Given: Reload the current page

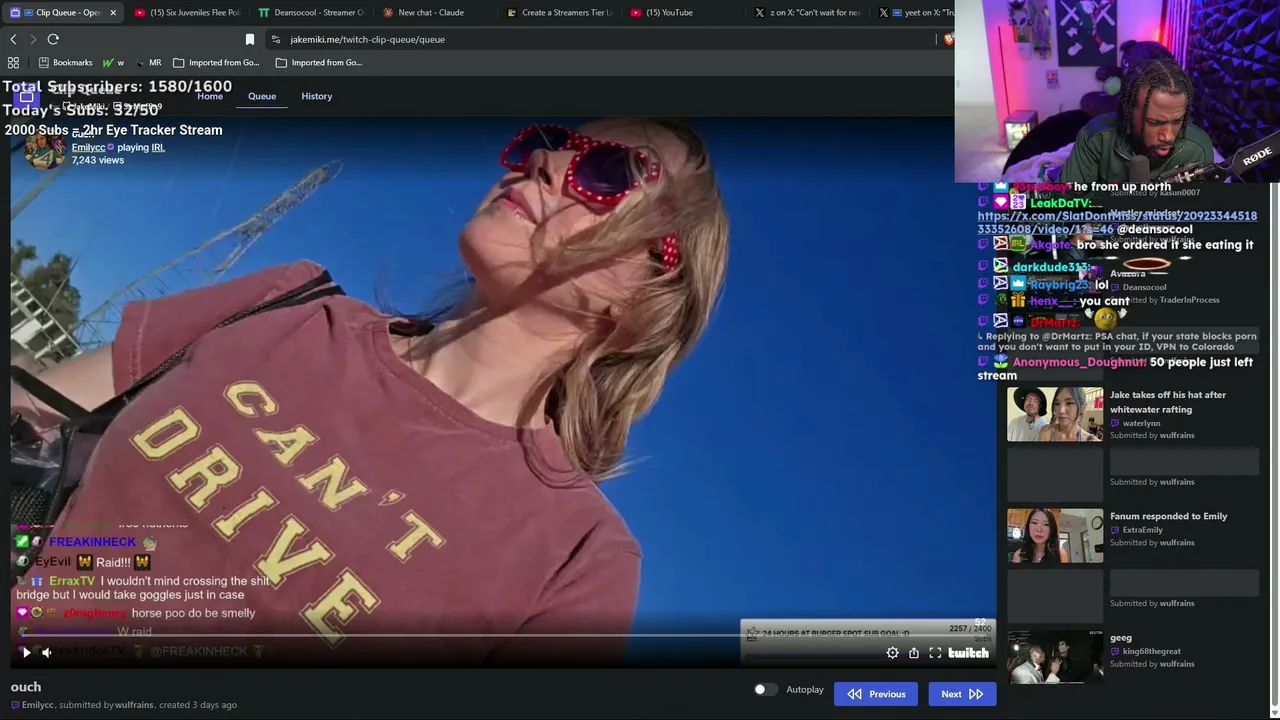Looking at the screenshot, I should [x=53, y=39].
